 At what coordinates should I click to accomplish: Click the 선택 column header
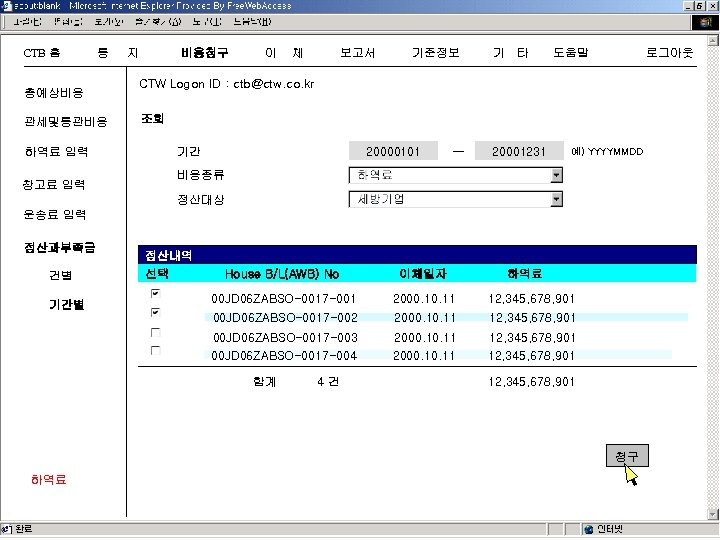click(x=157, y=274)
